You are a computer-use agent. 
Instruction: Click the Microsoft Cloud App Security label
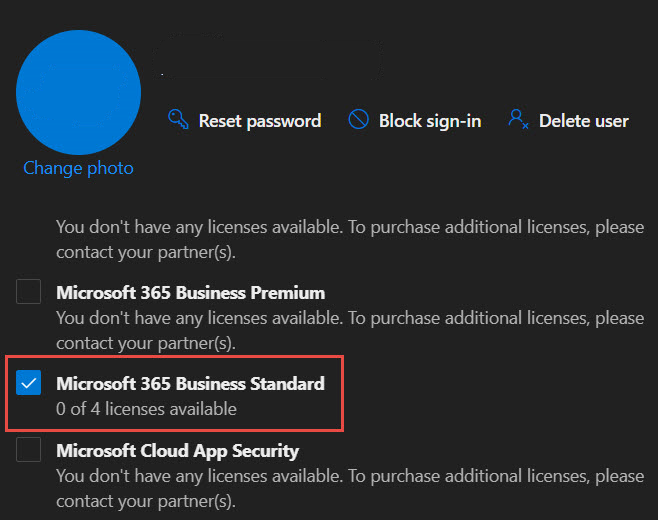click(x=177, y=451)
